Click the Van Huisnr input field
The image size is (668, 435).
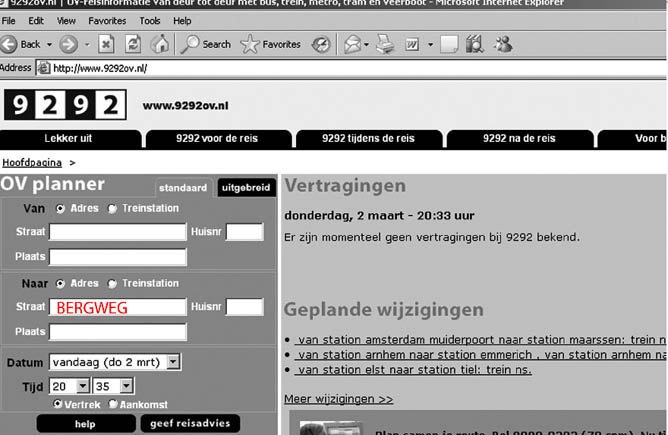[x=245, y=232]
